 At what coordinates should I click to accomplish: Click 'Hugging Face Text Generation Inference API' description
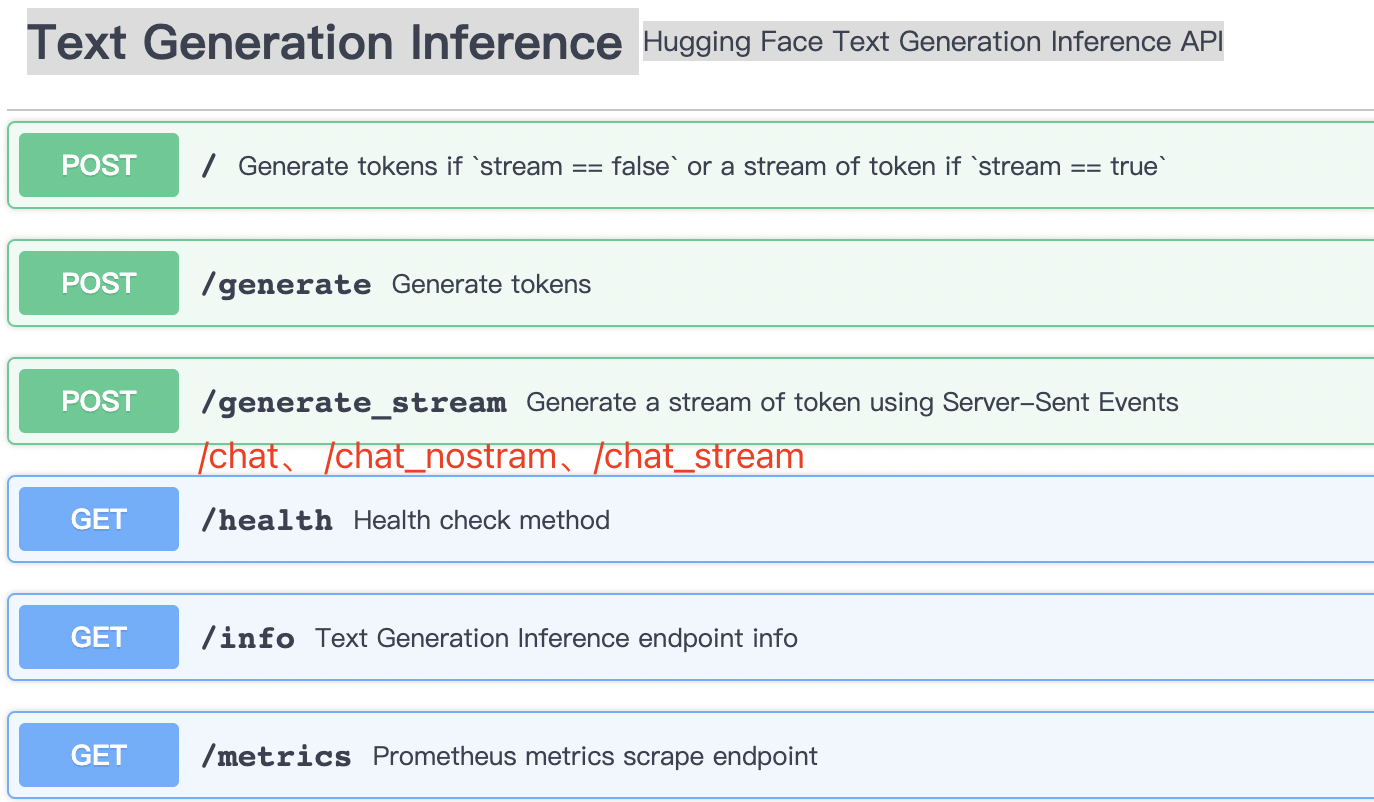933,41
